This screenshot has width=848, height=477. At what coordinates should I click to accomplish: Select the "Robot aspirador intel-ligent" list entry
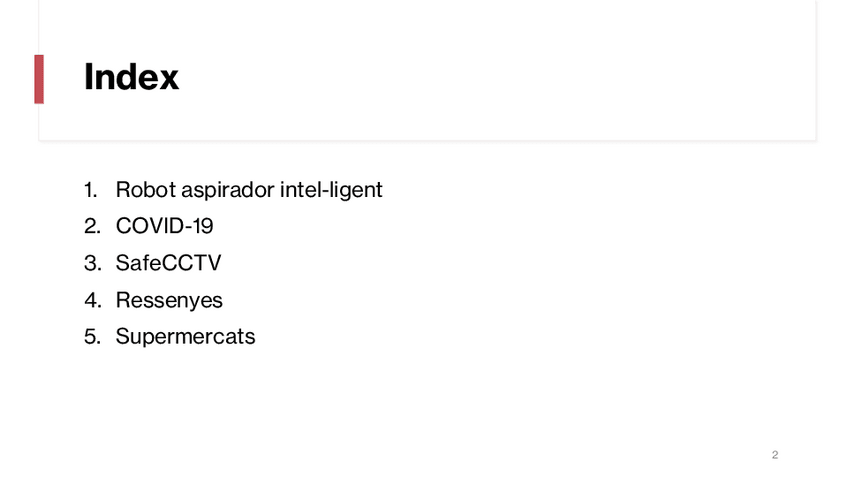[248, 189]
